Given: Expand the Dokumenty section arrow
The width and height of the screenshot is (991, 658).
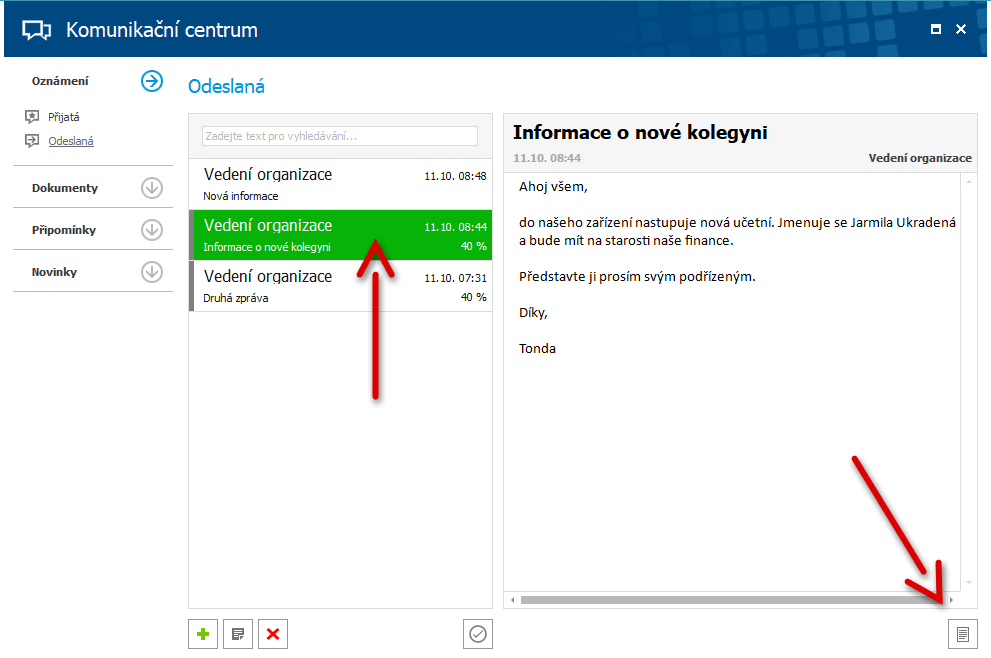Looking at the screenshot, I should point(152,188).
